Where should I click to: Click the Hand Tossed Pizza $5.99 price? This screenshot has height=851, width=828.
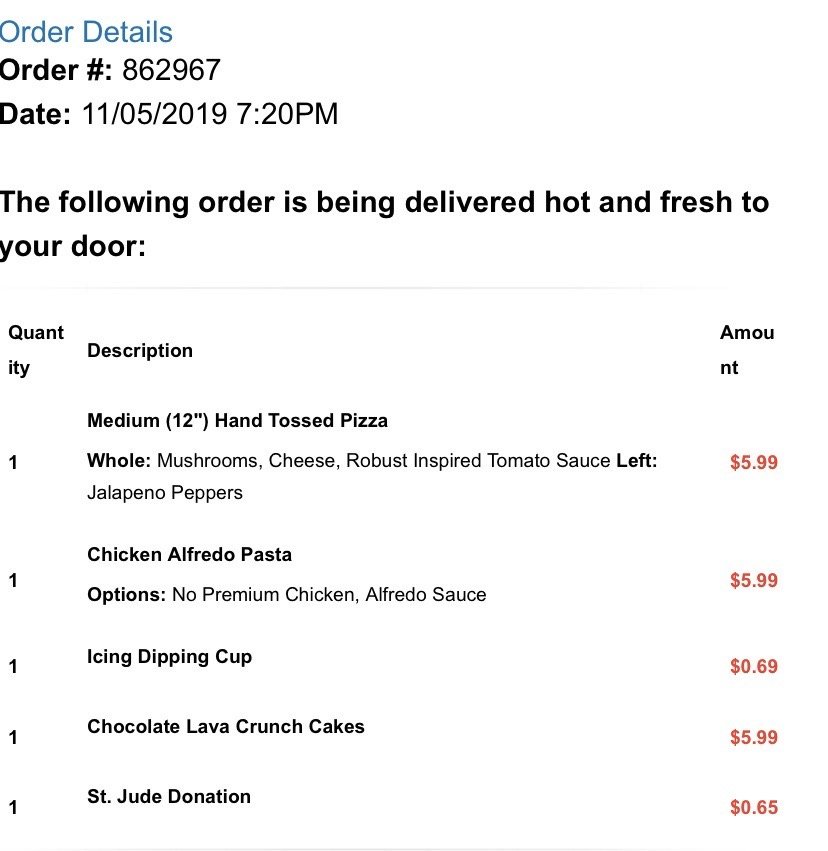[753, 463]
